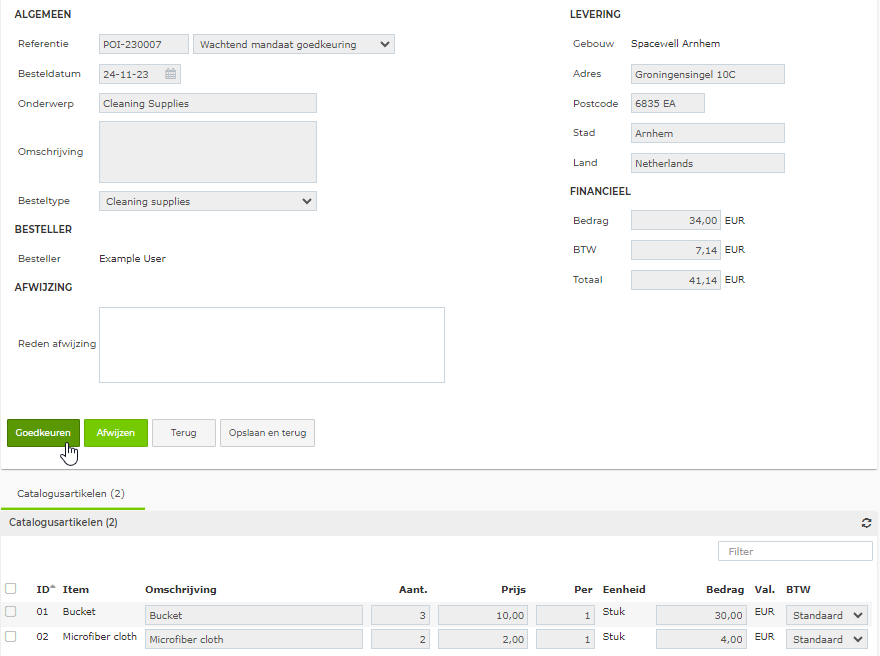Image resolution: width=880 pixels, height=656 pixels.
Task: Open the BTW Standaard dropdown for Microfiber cloth
Action: coord(826,639)
